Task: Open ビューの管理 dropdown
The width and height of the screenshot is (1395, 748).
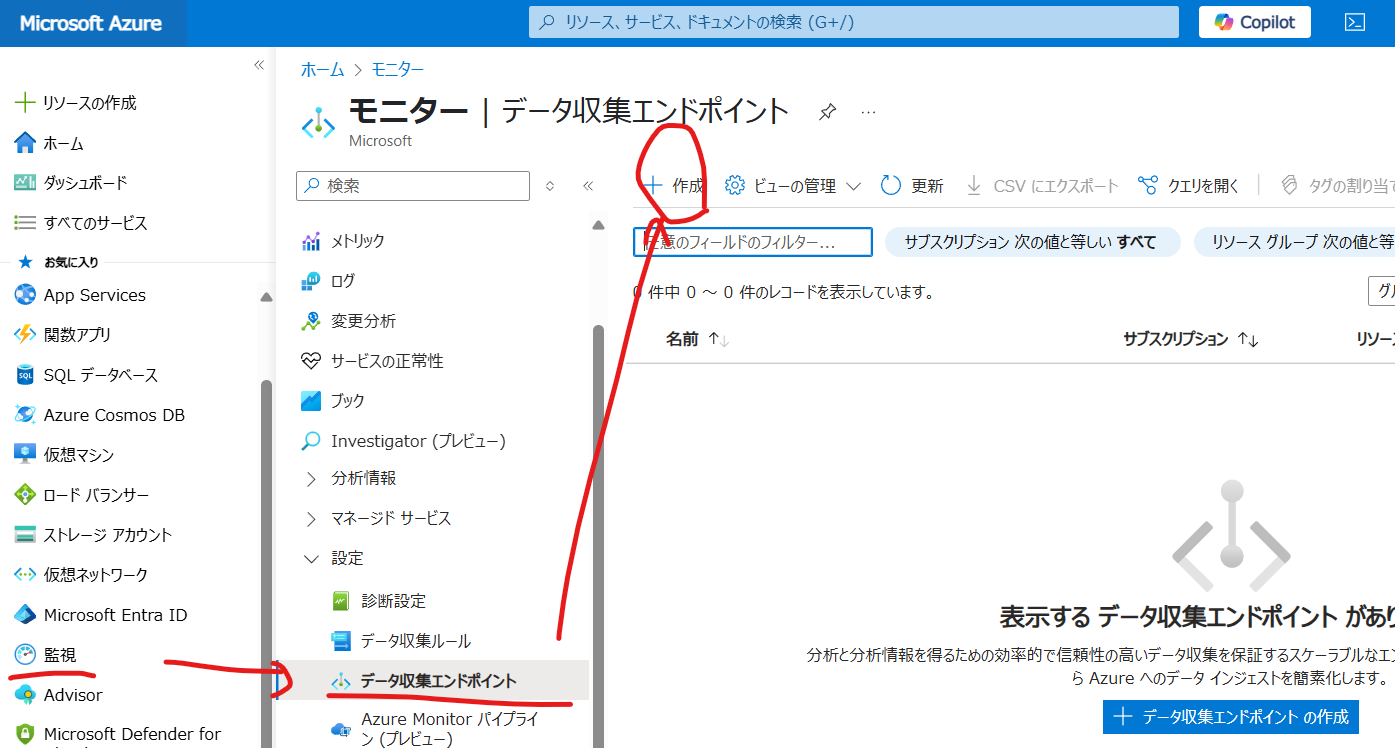Action: [793, 186]
